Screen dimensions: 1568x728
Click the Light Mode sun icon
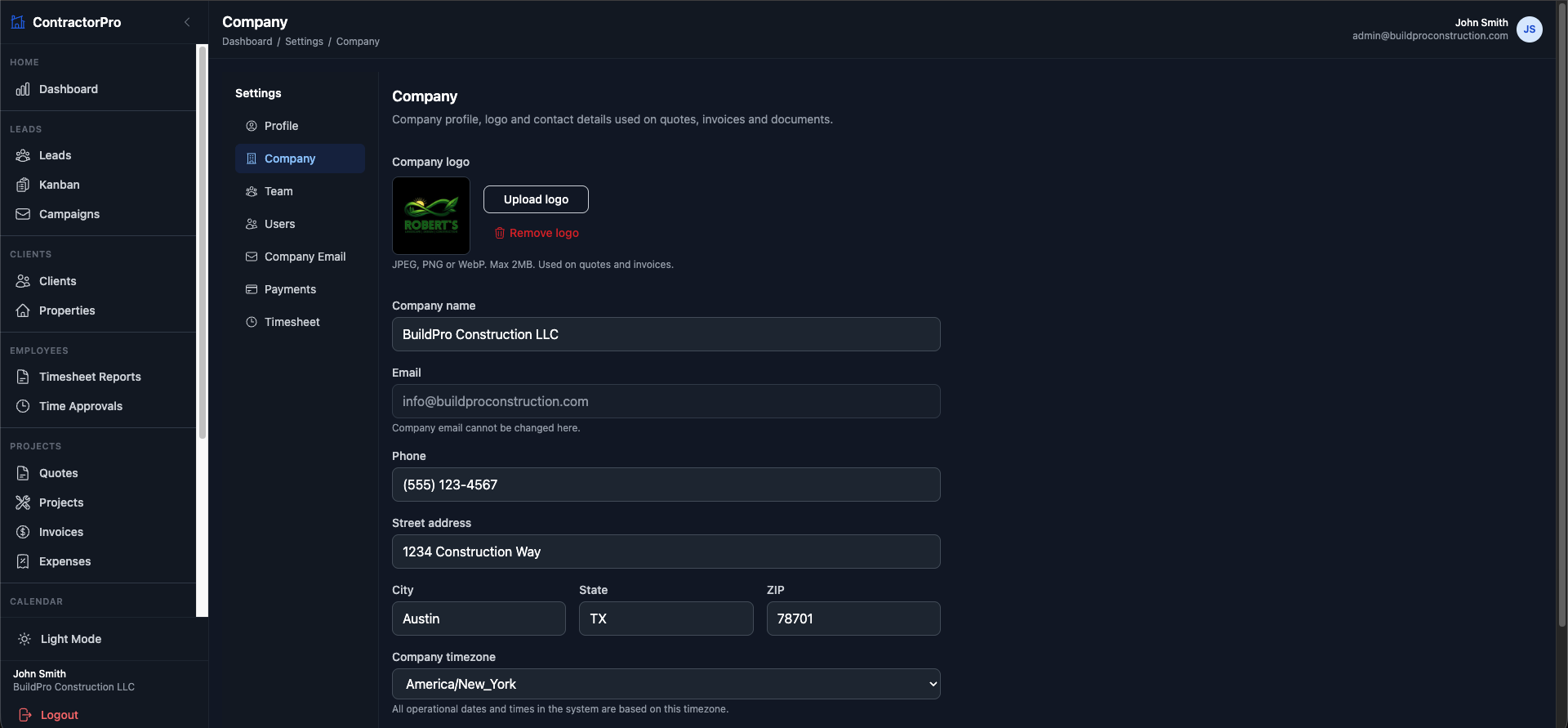24,639
